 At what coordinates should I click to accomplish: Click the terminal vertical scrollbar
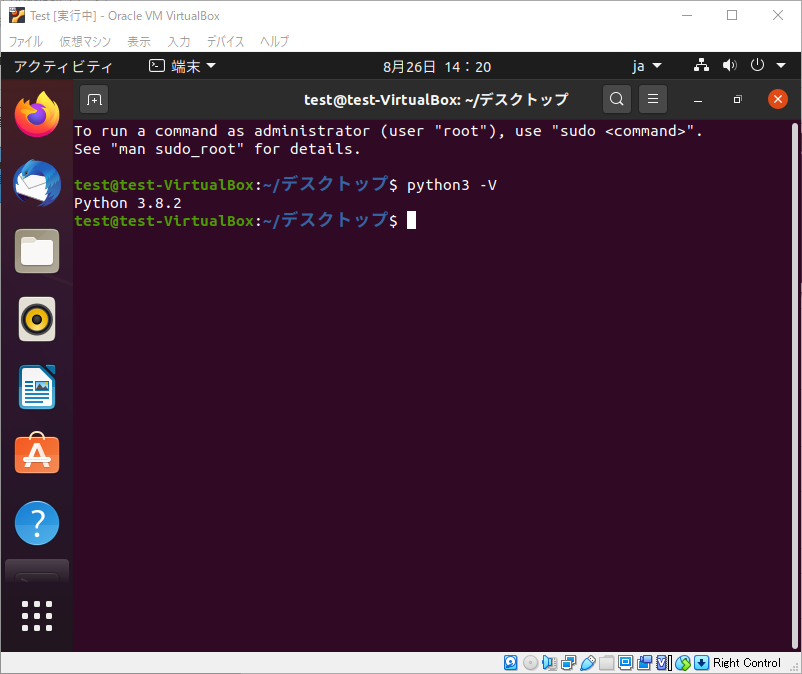795,386
